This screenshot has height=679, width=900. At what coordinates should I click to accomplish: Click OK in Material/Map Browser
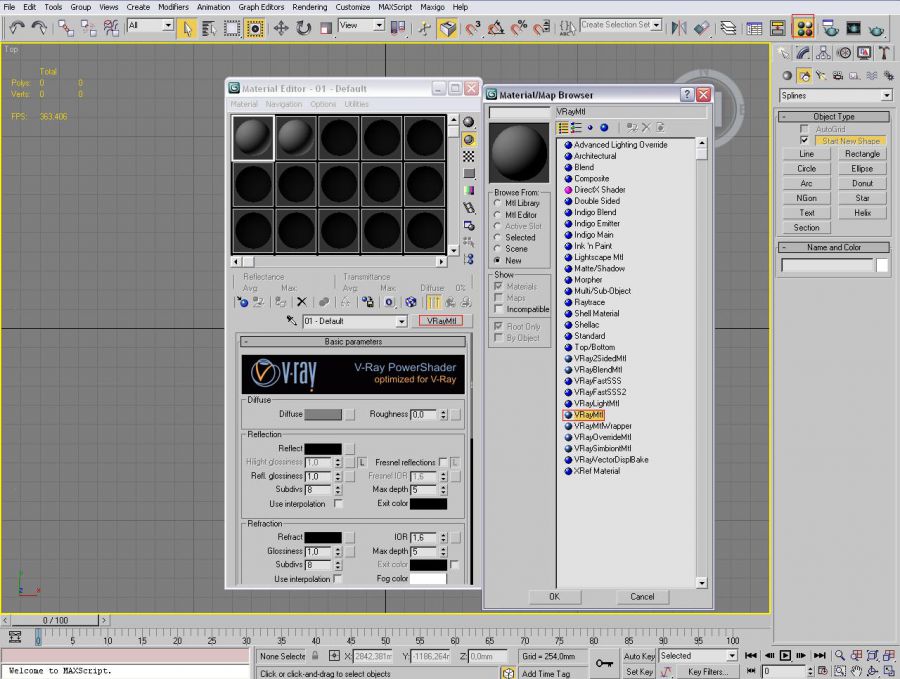coord(554,597)
